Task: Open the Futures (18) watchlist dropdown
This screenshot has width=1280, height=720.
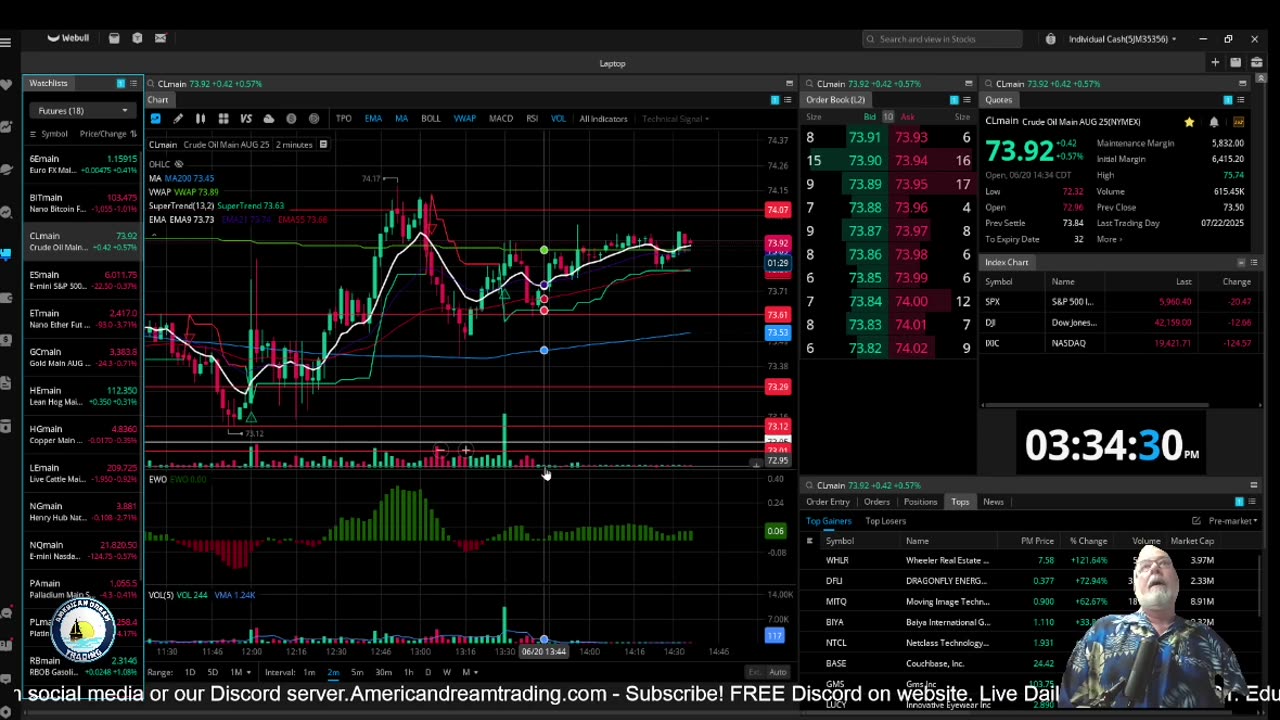Action: [x=82, y=111]
